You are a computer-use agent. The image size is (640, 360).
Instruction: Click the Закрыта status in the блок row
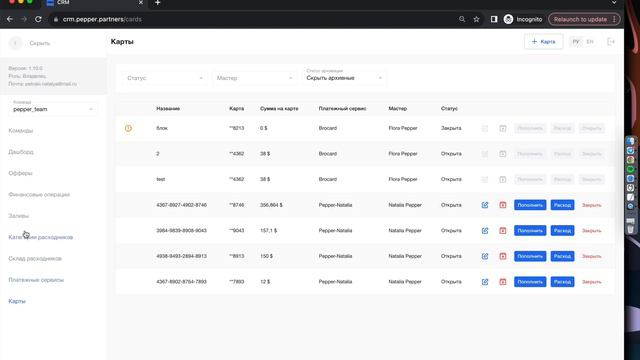point(451,128)
